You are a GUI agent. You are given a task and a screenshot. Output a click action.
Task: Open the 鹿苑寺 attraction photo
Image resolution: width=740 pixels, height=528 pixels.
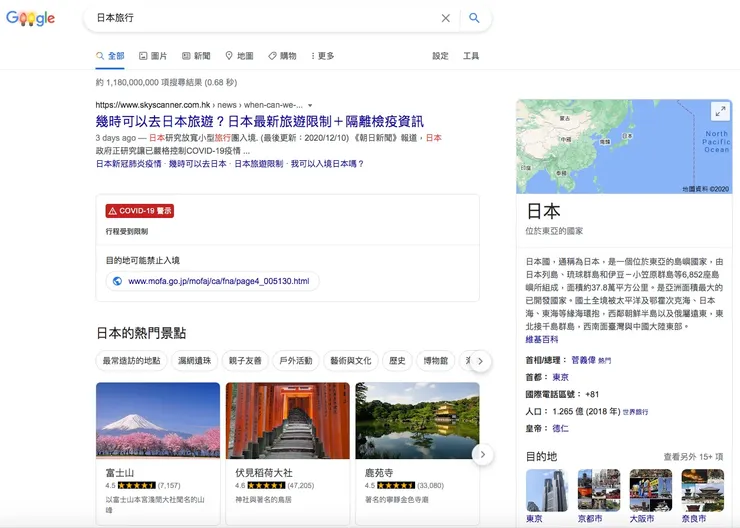coord(417,420)
